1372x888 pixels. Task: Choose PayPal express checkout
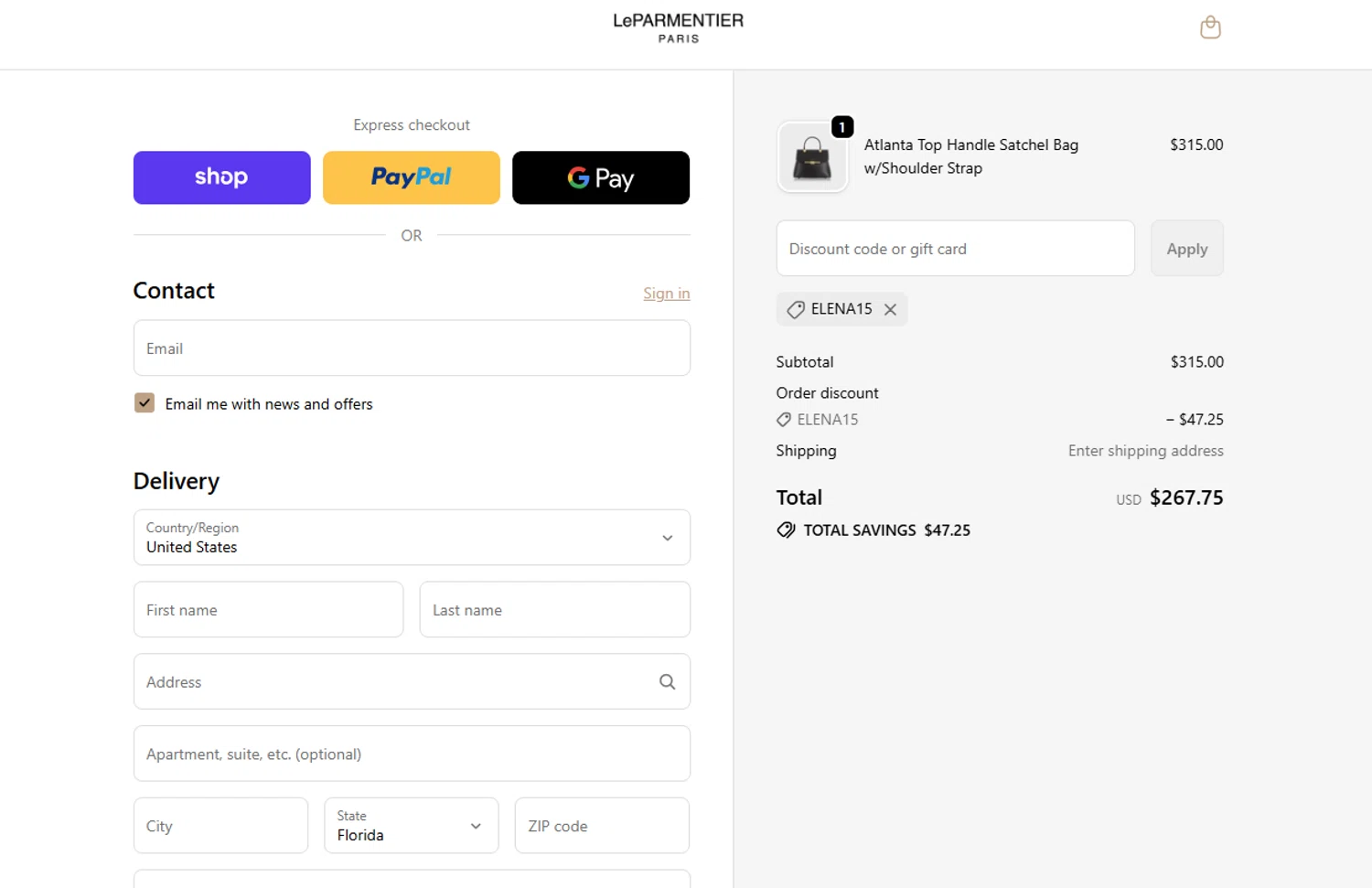click(x=412, y=177)
